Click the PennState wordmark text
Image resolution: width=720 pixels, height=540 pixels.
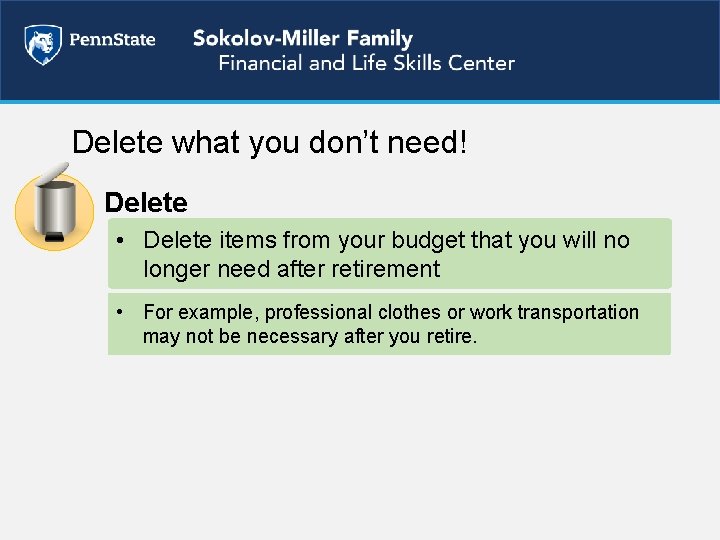112,39
